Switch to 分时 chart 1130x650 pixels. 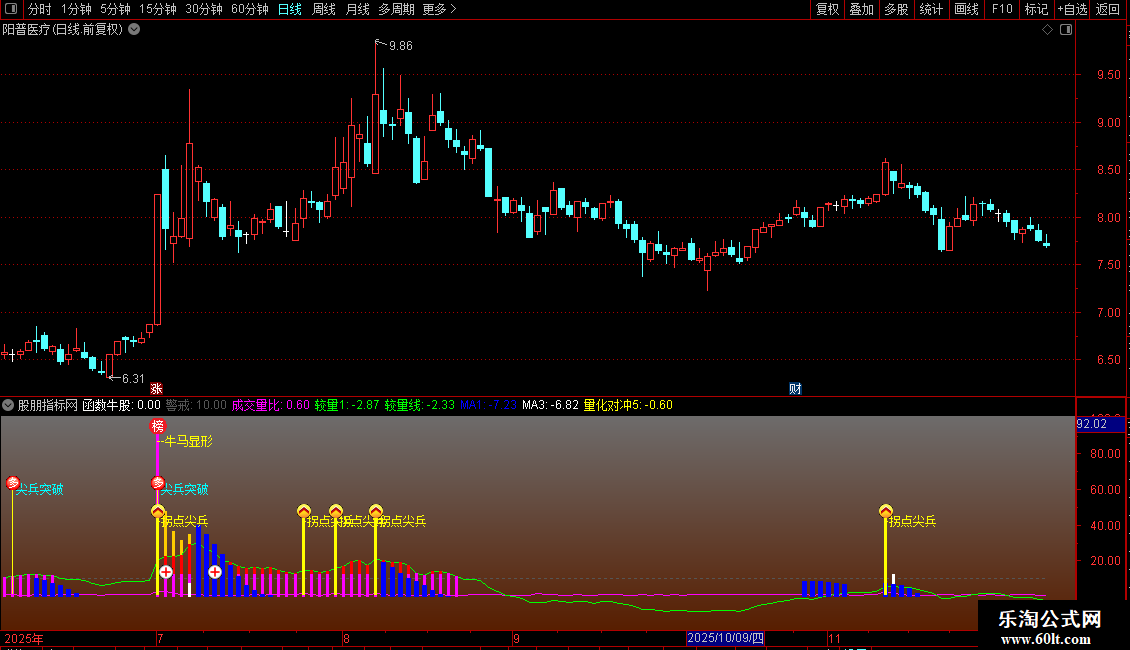[40, 9]
